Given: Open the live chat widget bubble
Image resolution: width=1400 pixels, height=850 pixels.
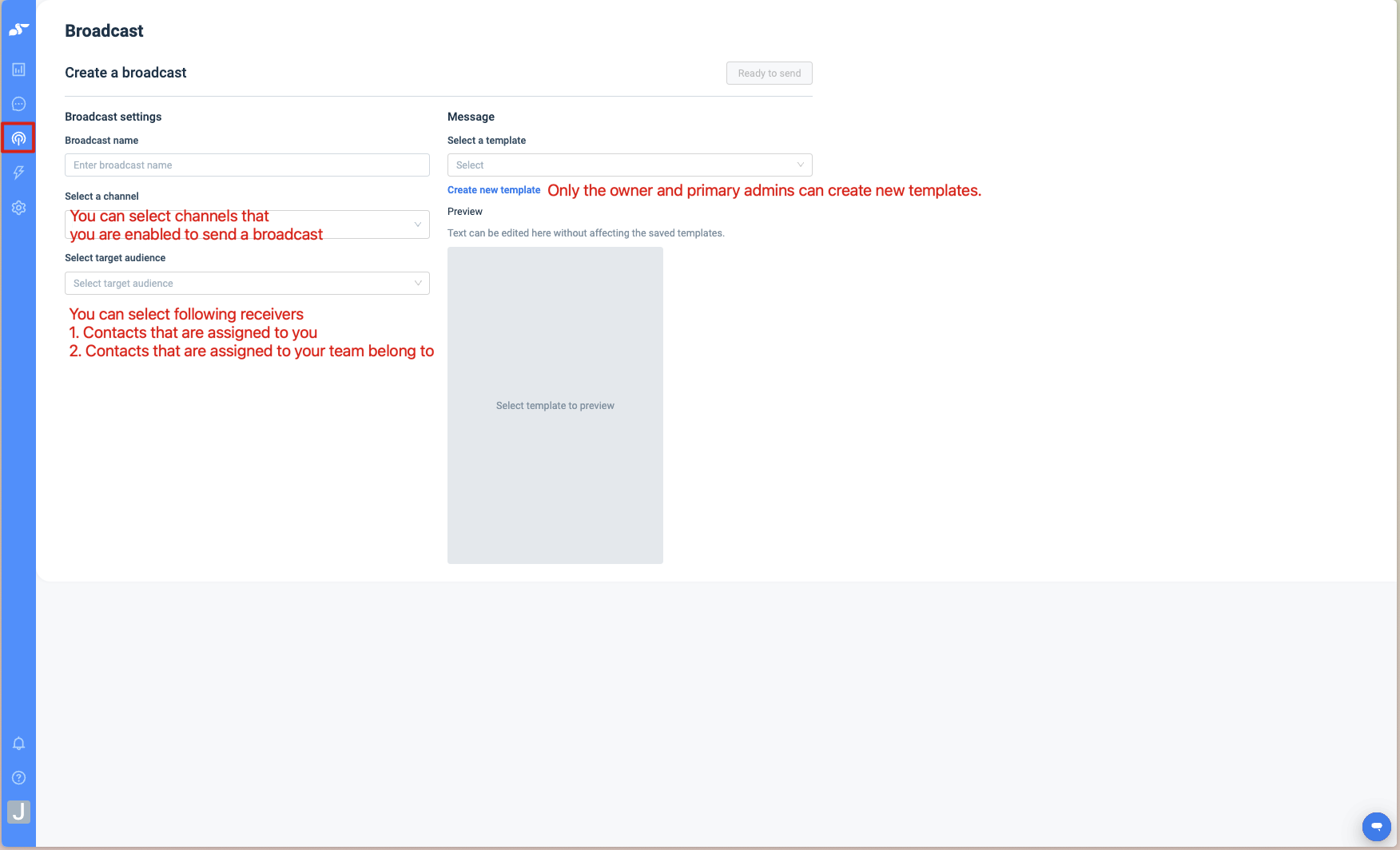Looking at the screenshot, I should [1376, 826].
